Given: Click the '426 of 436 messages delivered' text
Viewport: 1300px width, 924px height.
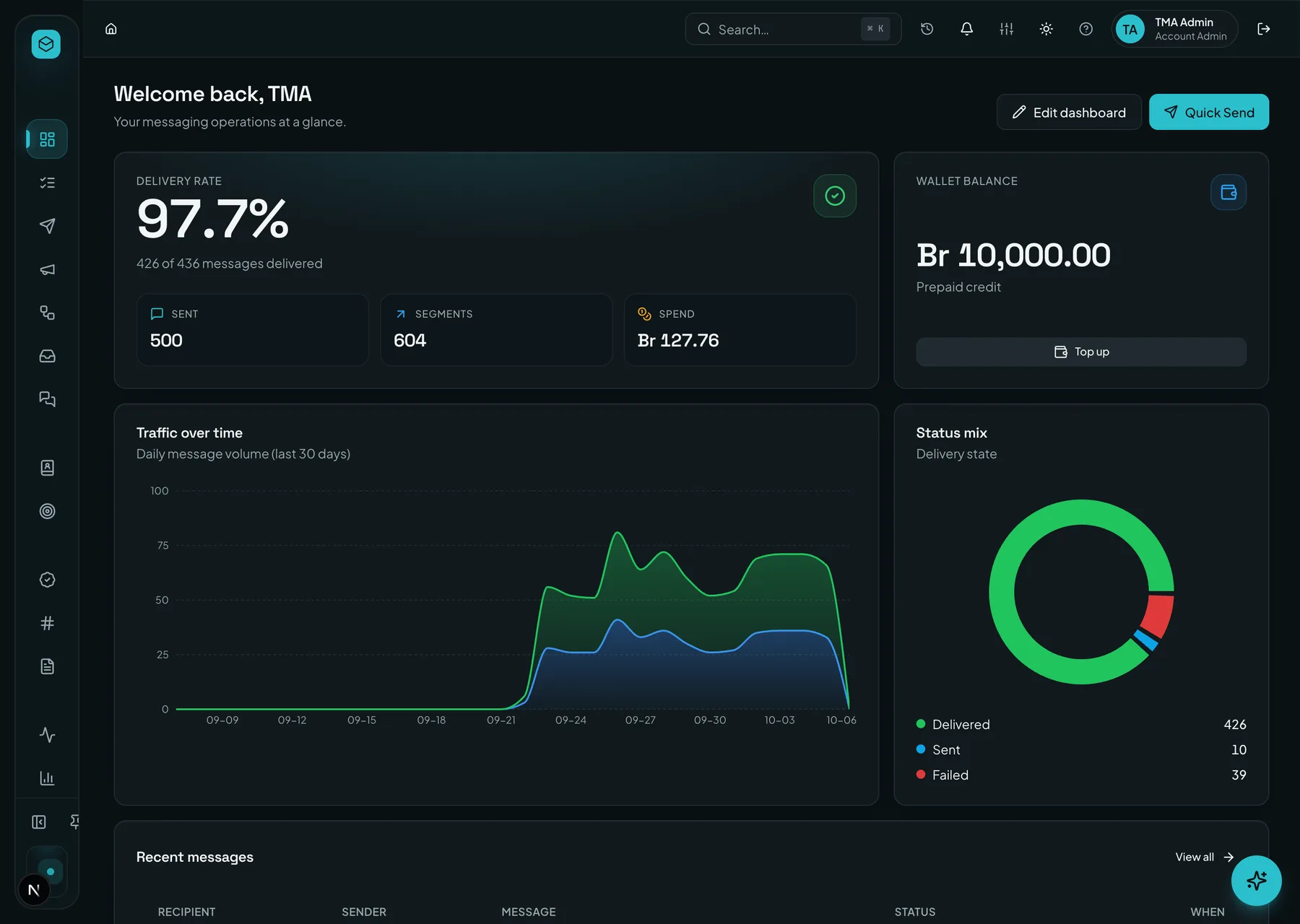Looking at the screenshot, I should pyautogui.click(x=230, y=263).
